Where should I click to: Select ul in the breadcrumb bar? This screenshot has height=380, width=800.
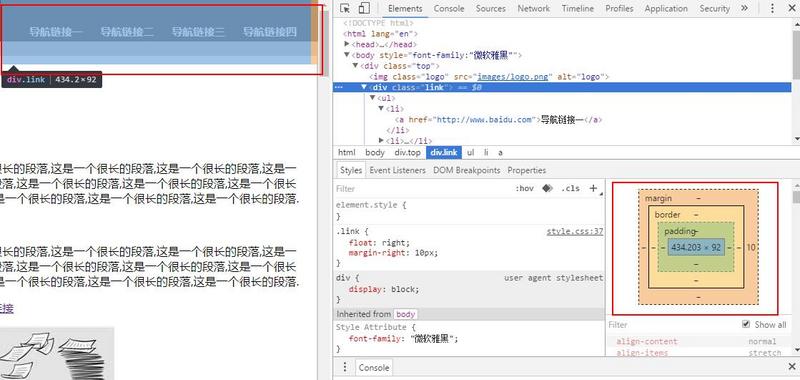(x=470, y=153)
